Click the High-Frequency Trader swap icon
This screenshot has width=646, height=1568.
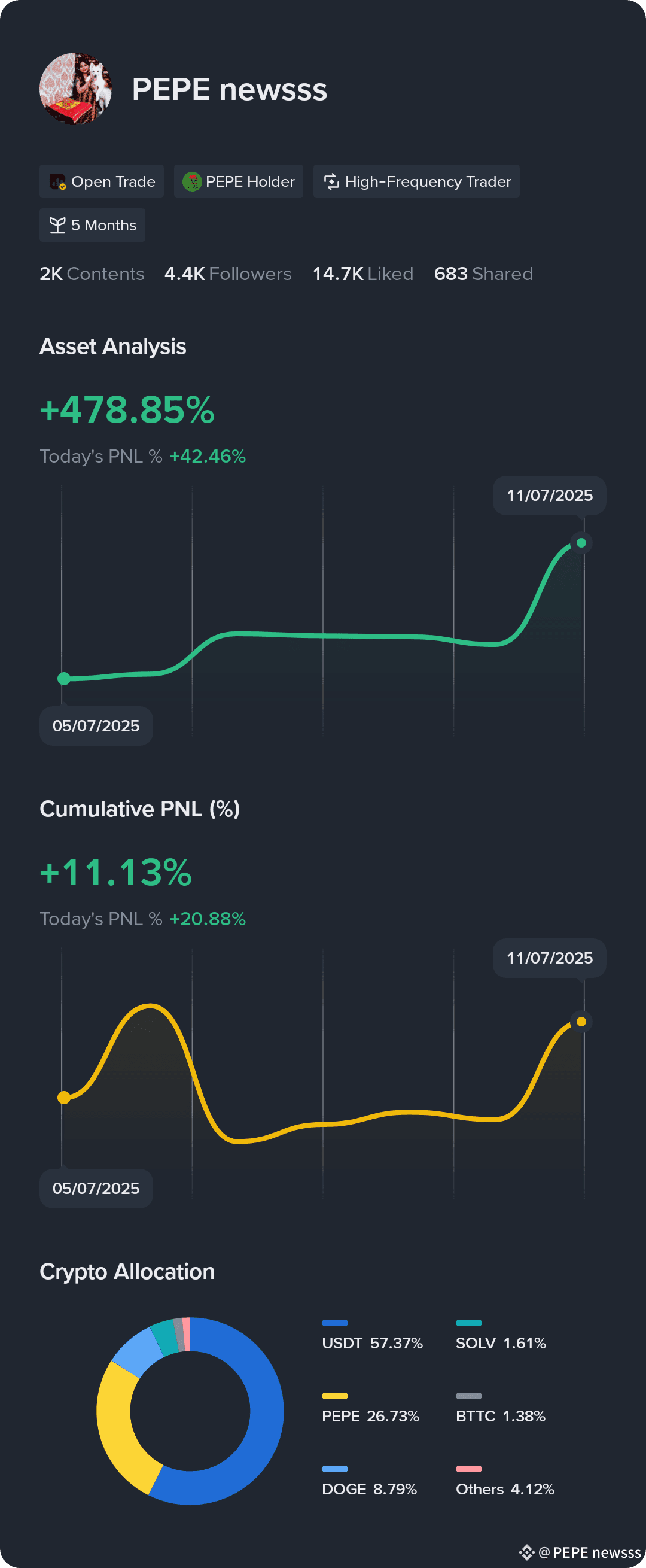tap(331, 181)
